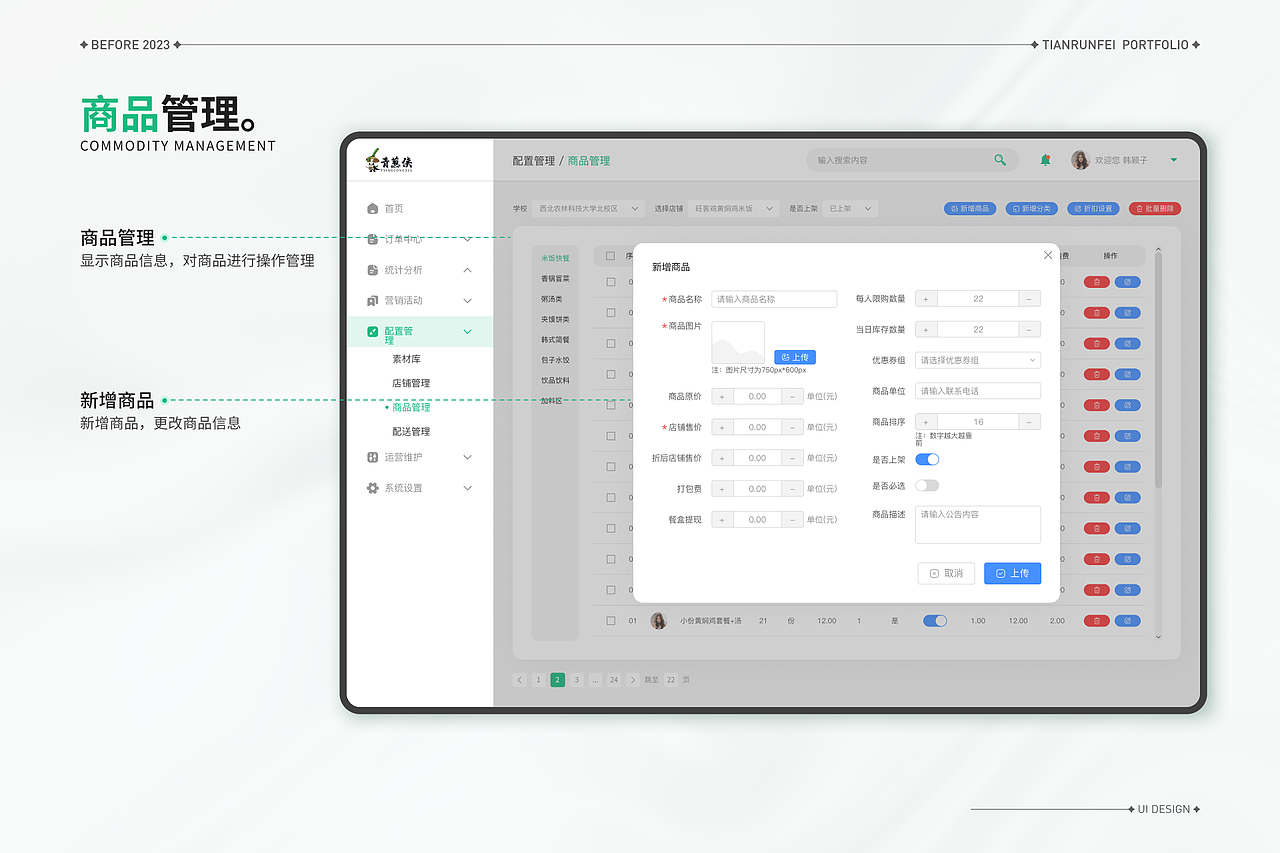1280x853 pixels.
Task: Turn off the 是否上架 switch
Action: [927, 459]
